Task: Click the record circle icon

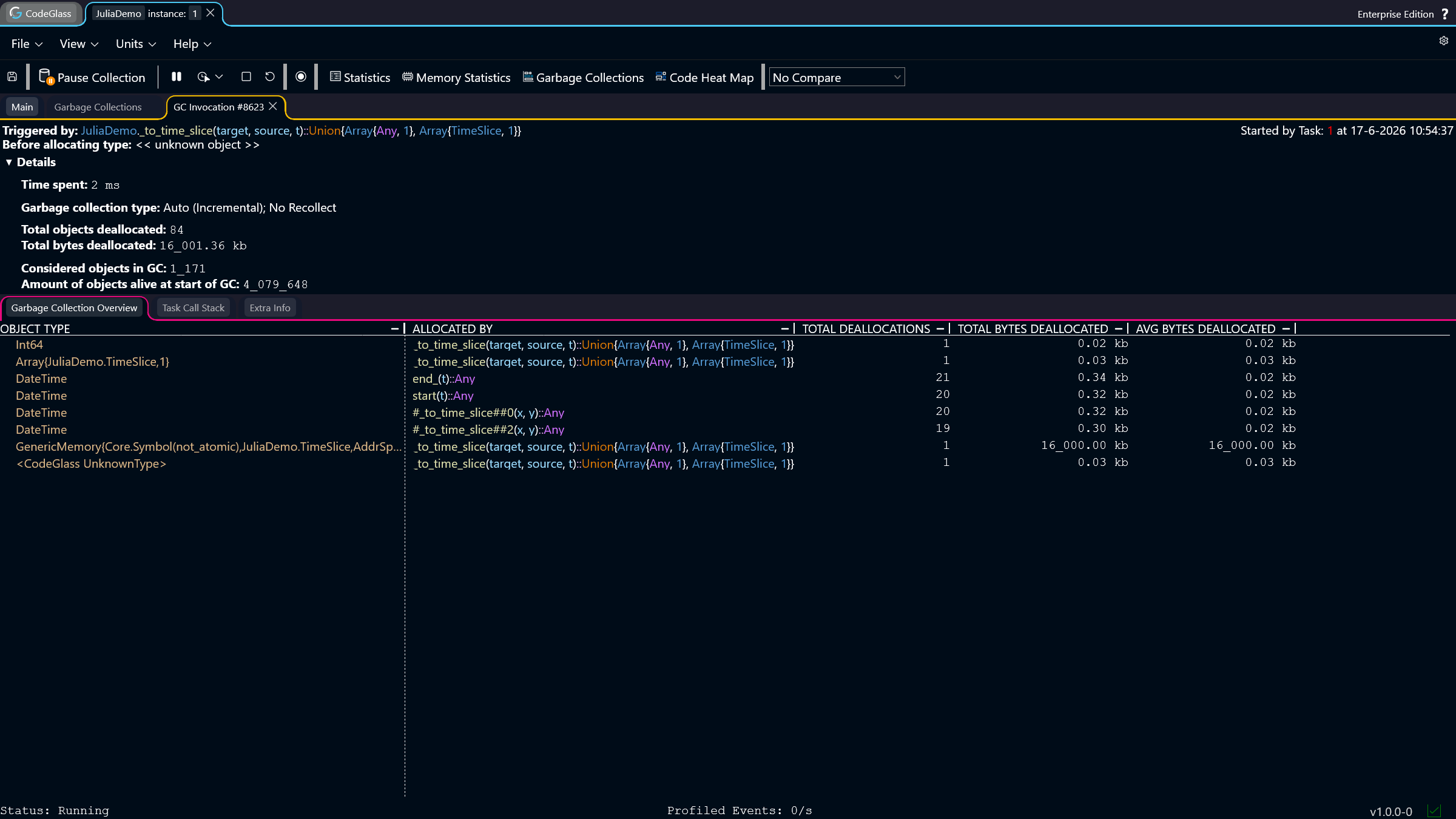Action: (301, 77)
